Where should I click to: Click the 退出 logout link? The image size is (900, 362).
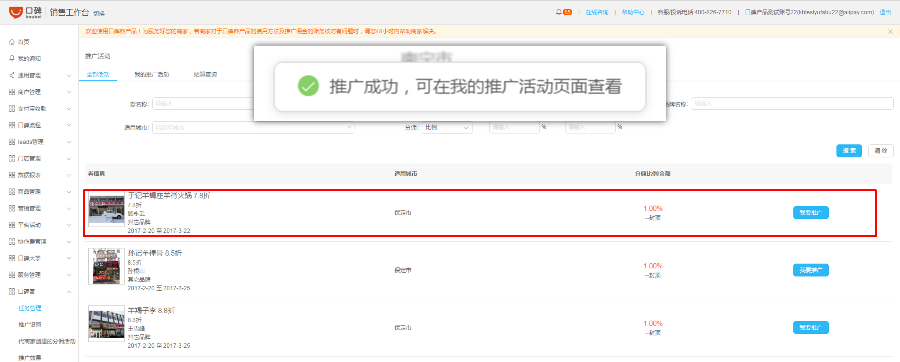coord(886,11)
